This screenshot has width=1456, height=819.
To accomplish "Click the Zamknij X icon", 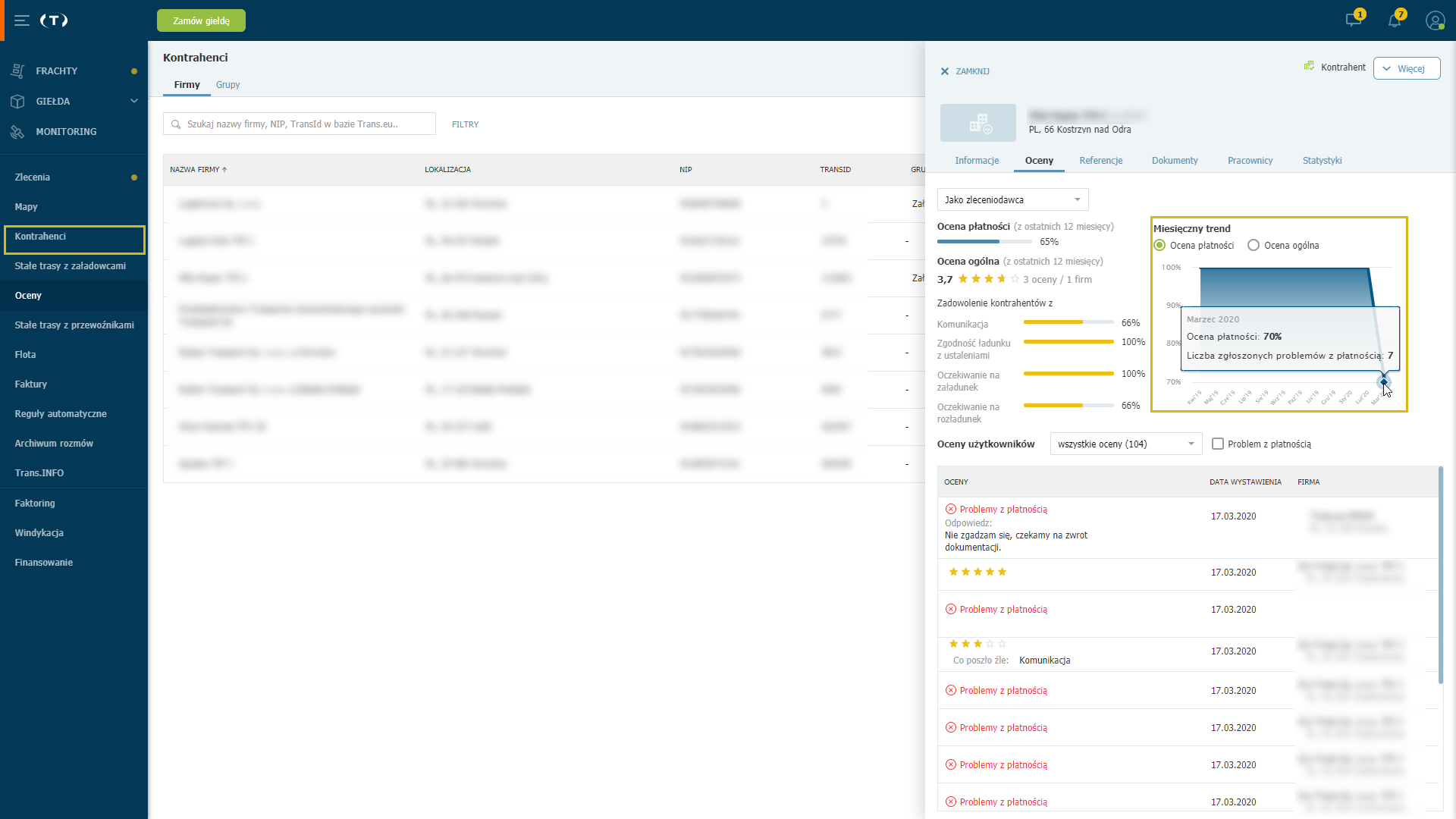I will click(x=945, y=71).
